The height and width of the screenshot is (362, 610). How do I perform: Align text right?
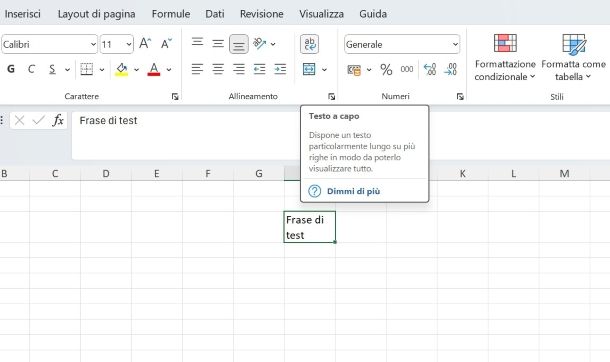click(238, 69)
